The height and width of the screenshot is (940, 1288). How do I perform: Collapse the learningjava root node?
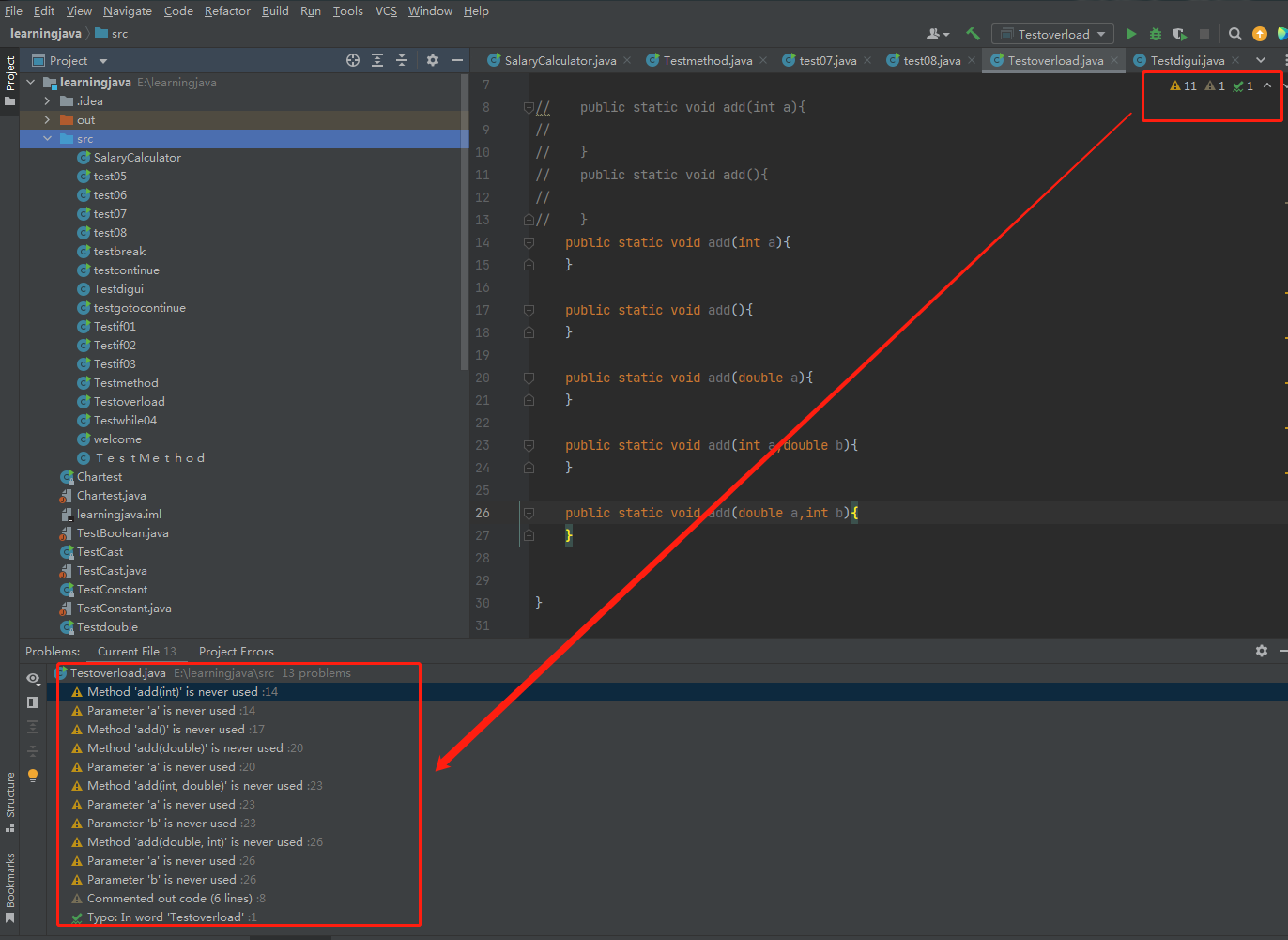(x=31, y=83)
